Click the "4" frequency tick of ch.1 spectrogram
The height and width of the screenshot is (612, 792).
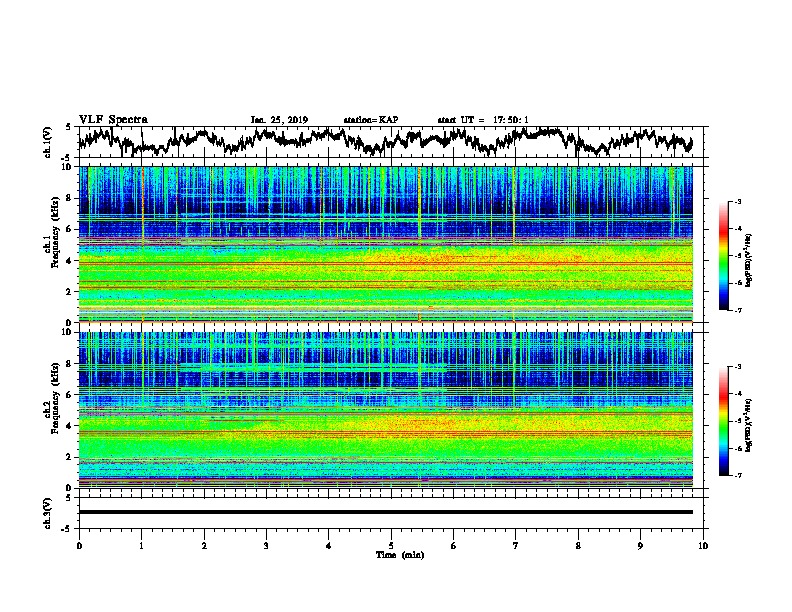coord(69,261)
